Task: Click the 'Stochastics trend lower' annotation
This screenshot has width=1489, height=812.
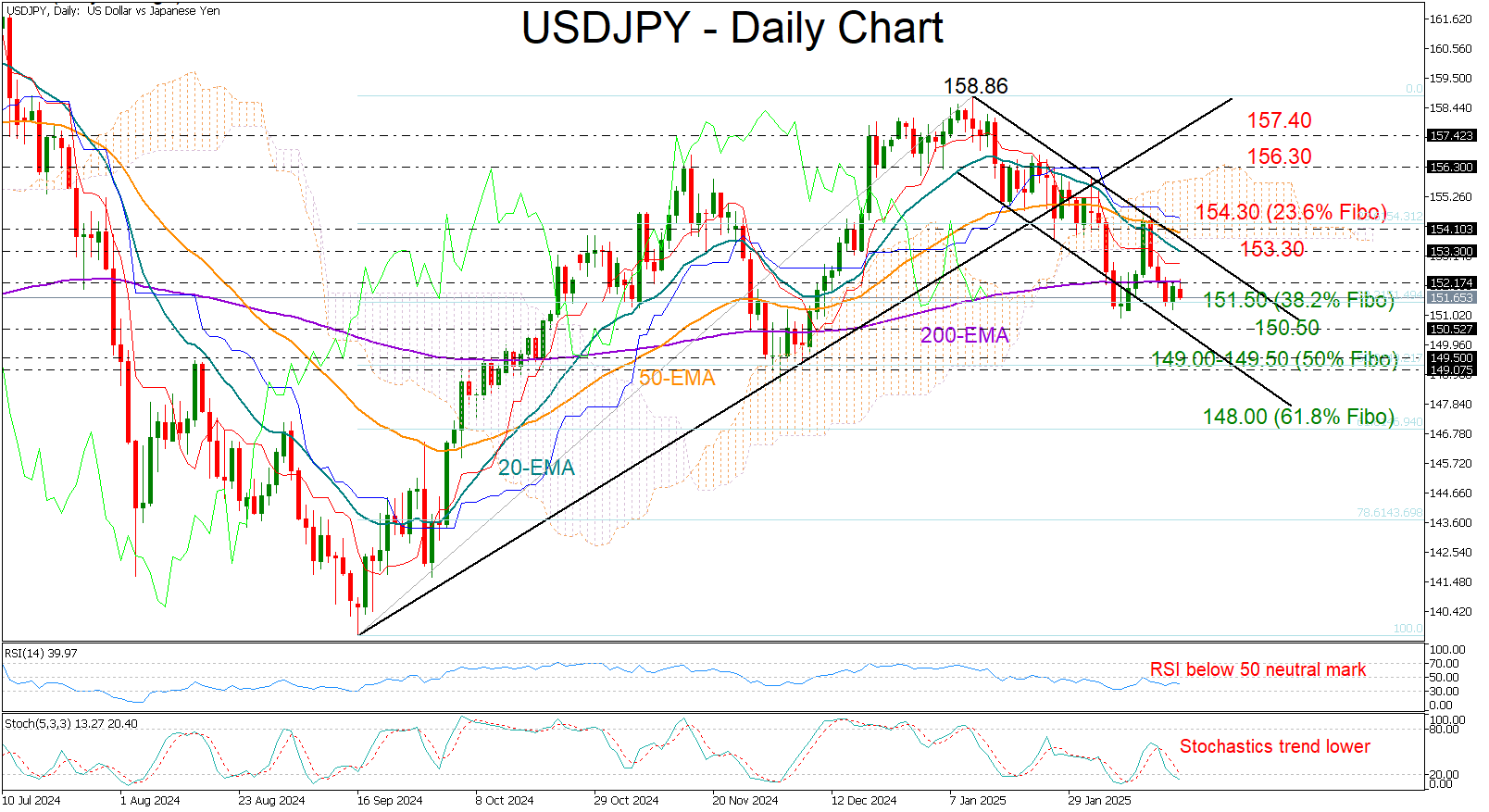Action: [x=1274, y=746]
